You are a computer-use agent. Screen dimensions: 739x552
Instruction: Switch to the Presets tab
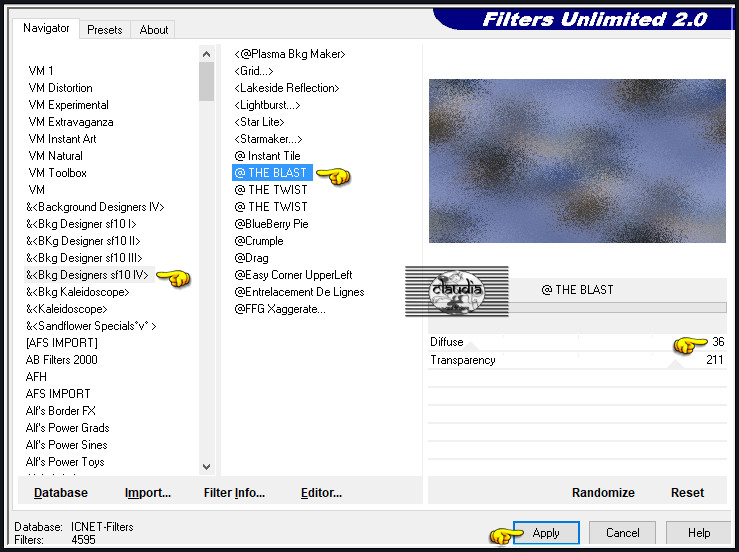[x=105, y=30]
